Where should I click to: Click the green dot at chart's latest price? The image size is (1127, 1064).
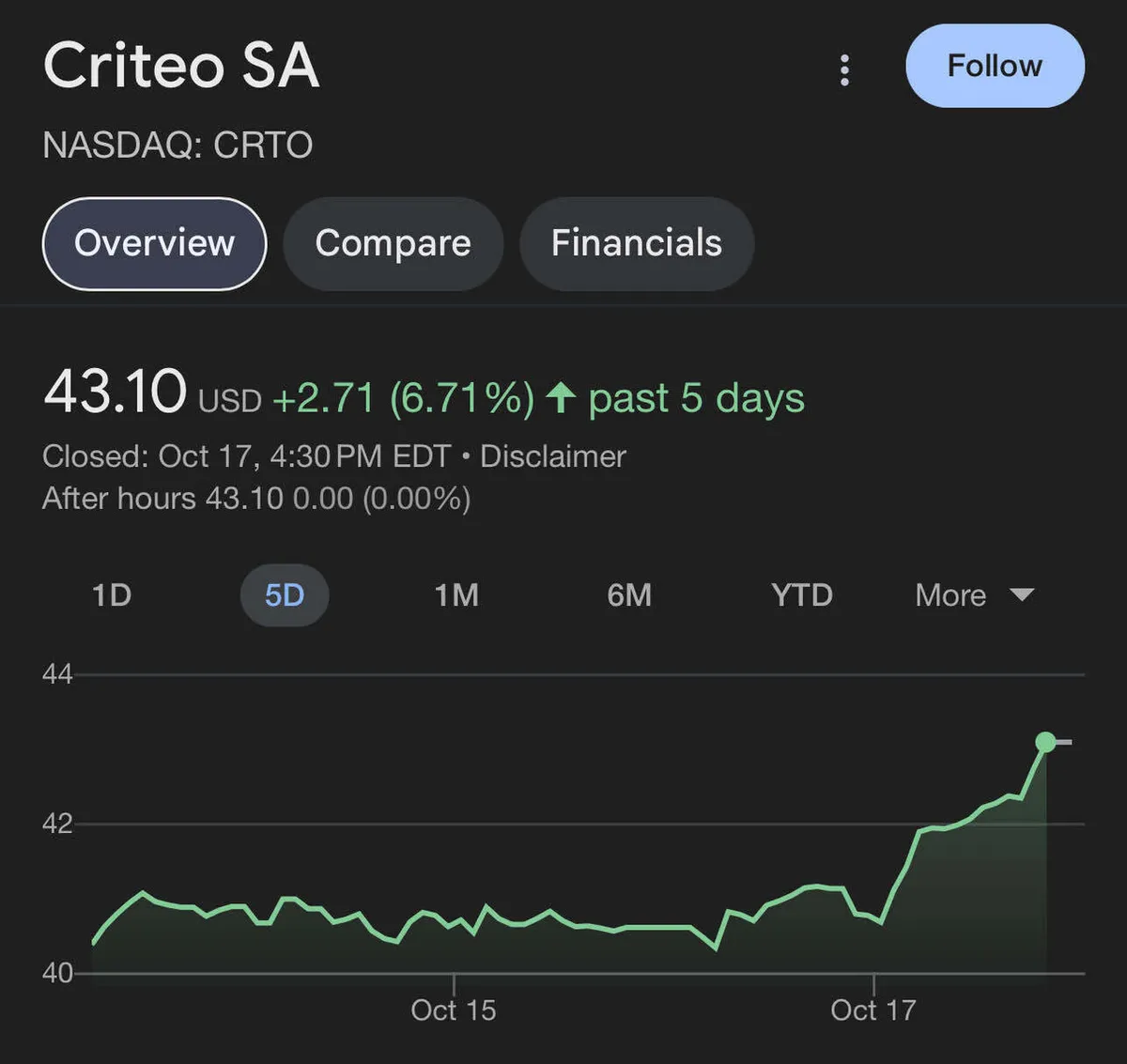tap(1045, 743)
